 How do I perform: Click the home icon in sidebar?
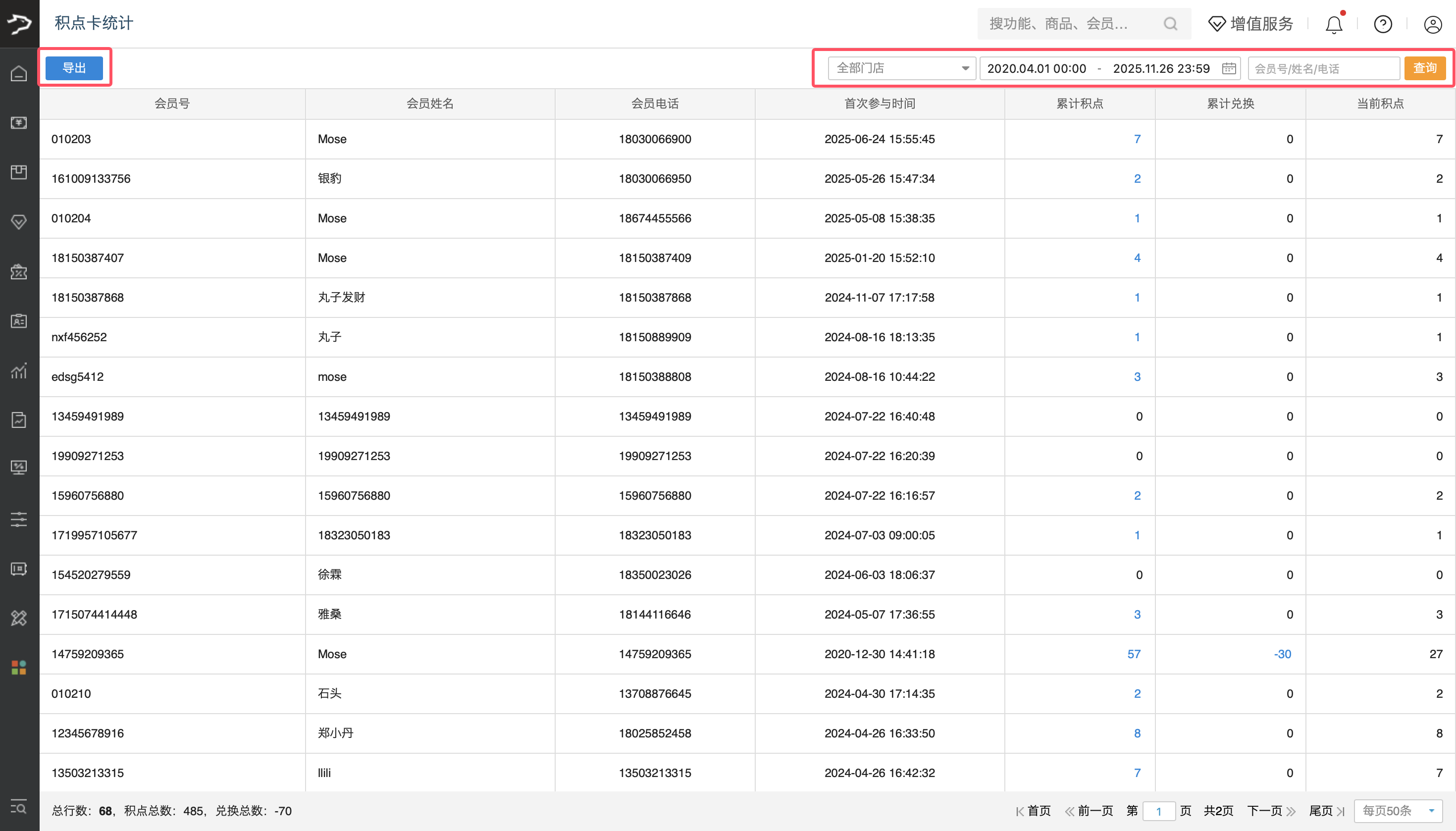coord(19,73)
